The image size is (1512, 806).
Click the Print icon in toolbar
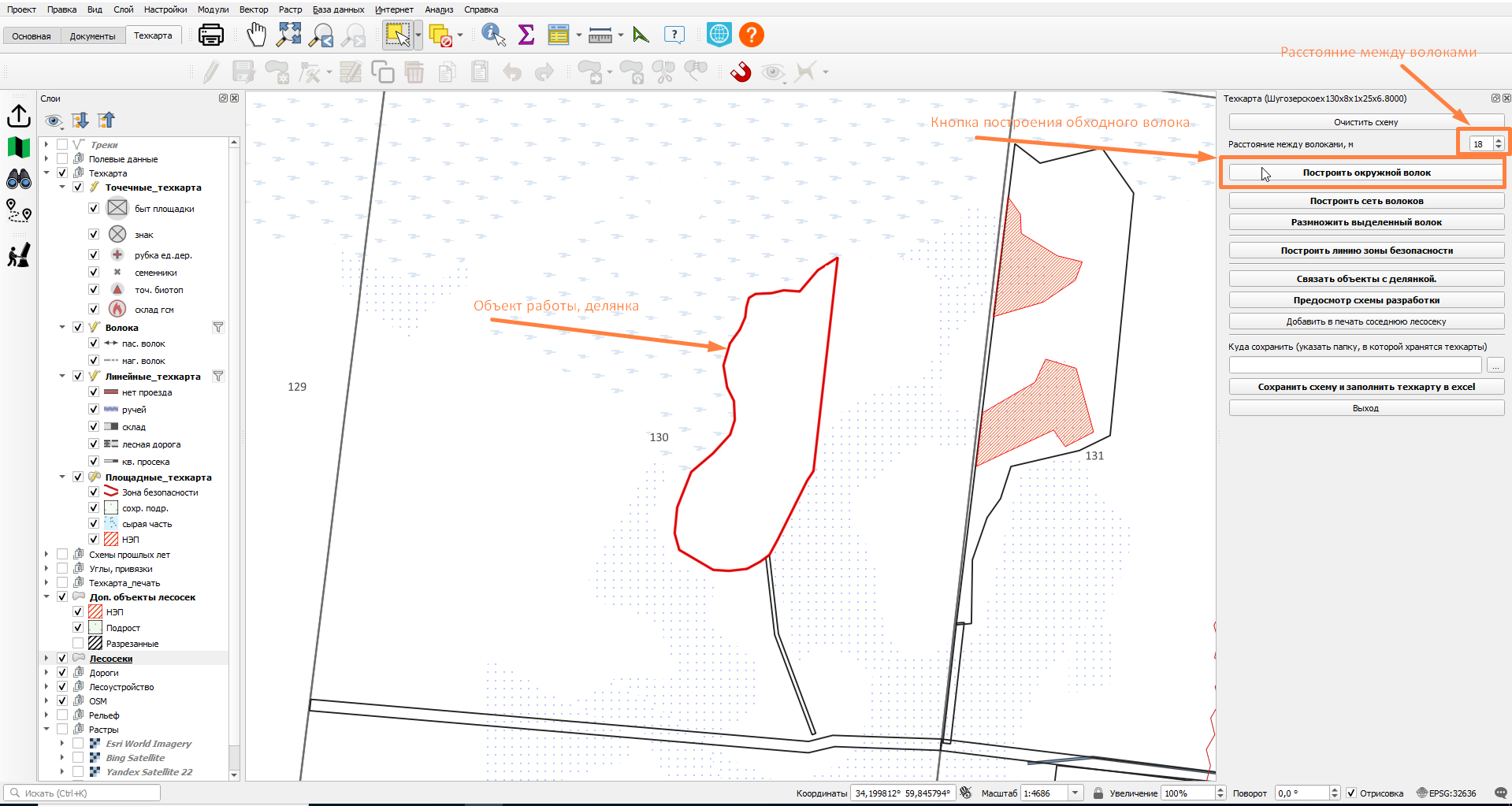[211, 35]
